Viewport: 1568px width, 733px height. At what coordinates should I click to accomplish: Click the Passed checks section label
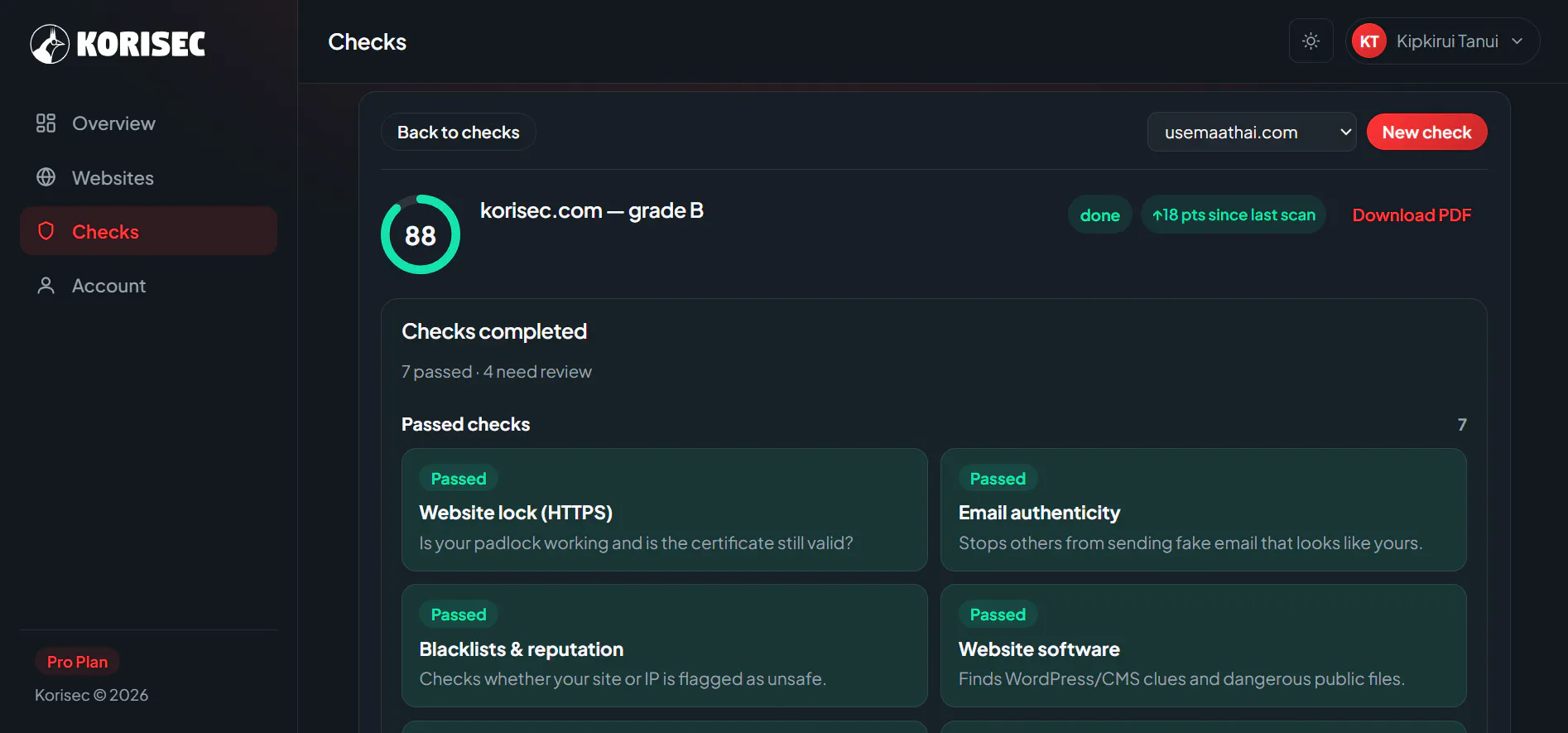coord(465,424)
